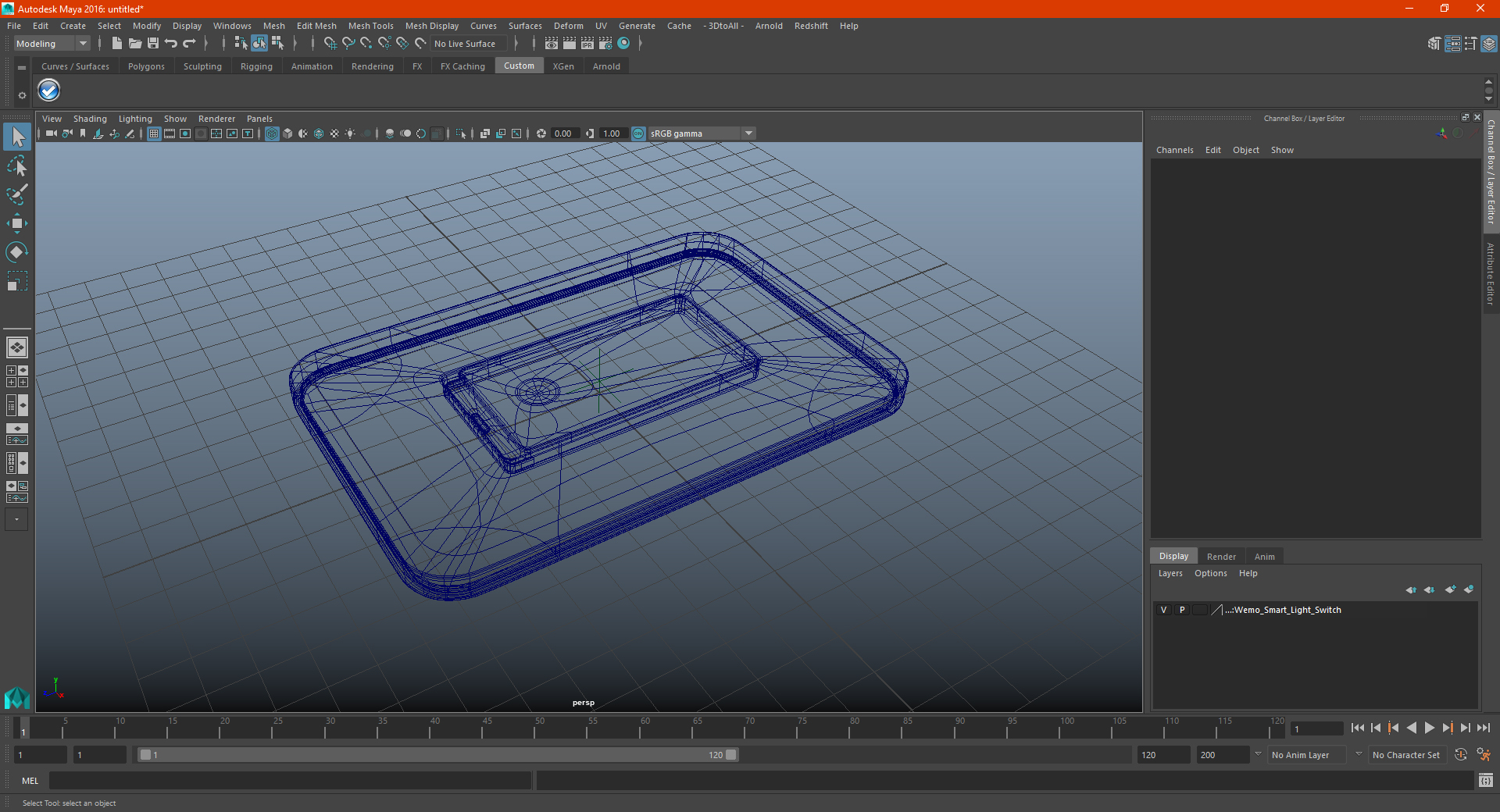1500x812 pixels.
Task: Open the Edit Mesh menu
Action: 316,26
